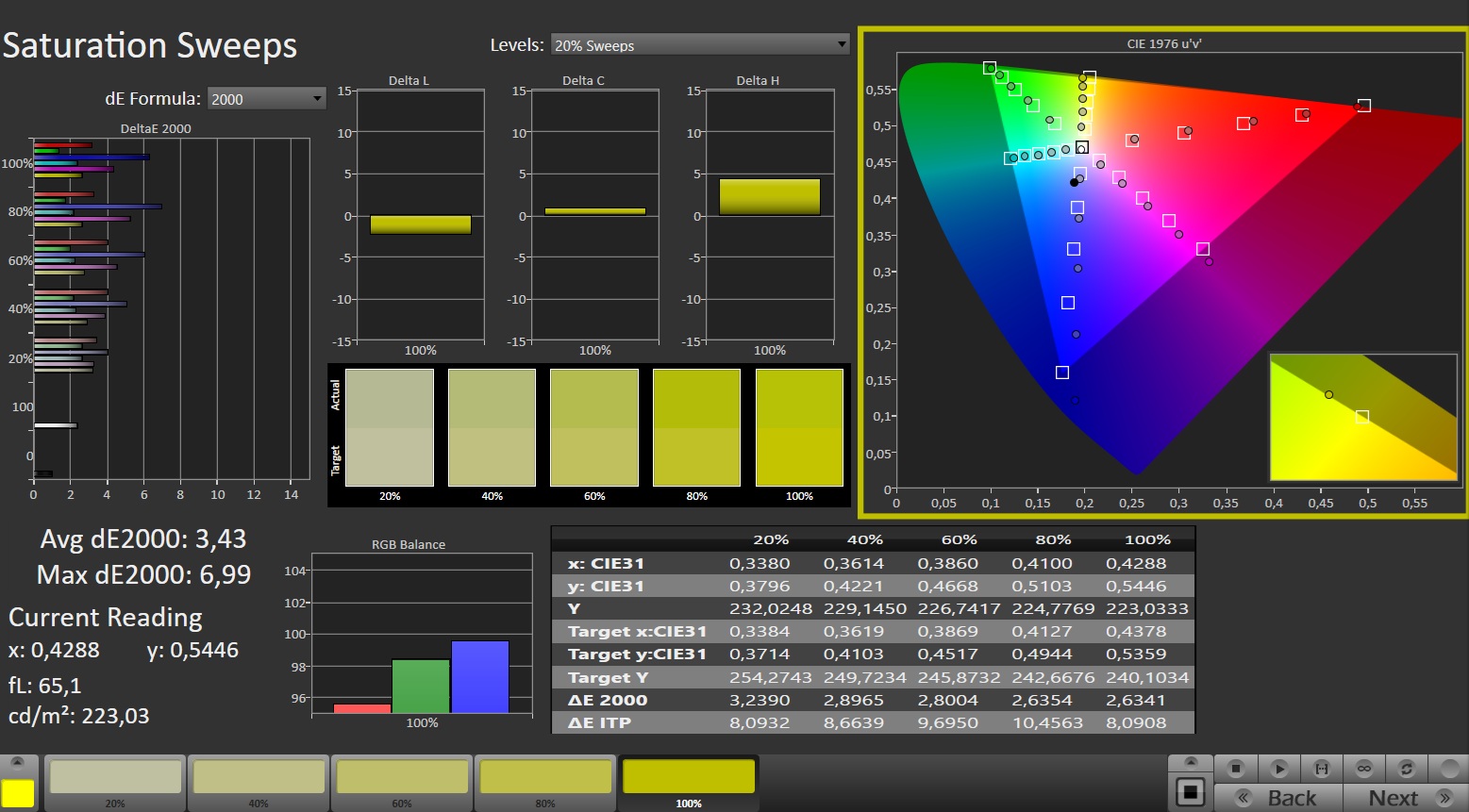Select the 60% saturation patch in bottom strip
This screenshot has width=1469, height=812.
click(x=402, y=778)
